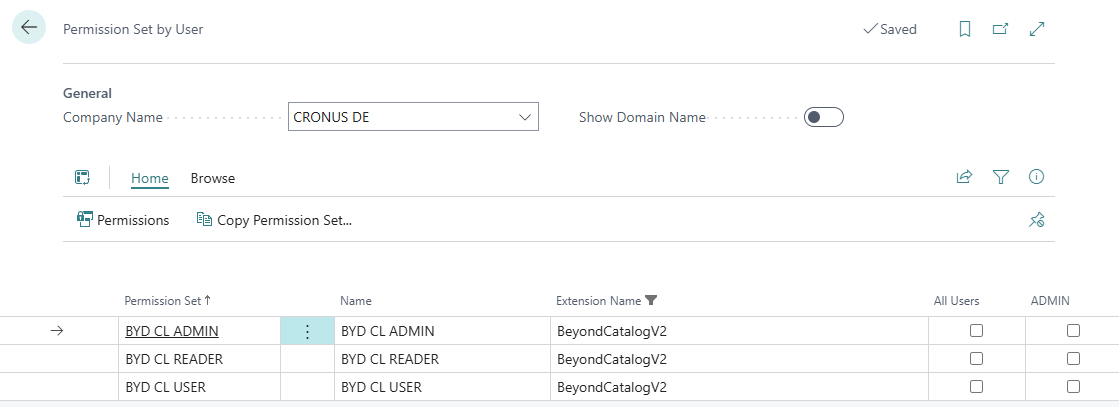Image resolution: width=1119 pixels, height=407 pixels.
Task: Click BeyondCatalogV2 in the BYD CL READER row
Action: [x=612, y=359]
